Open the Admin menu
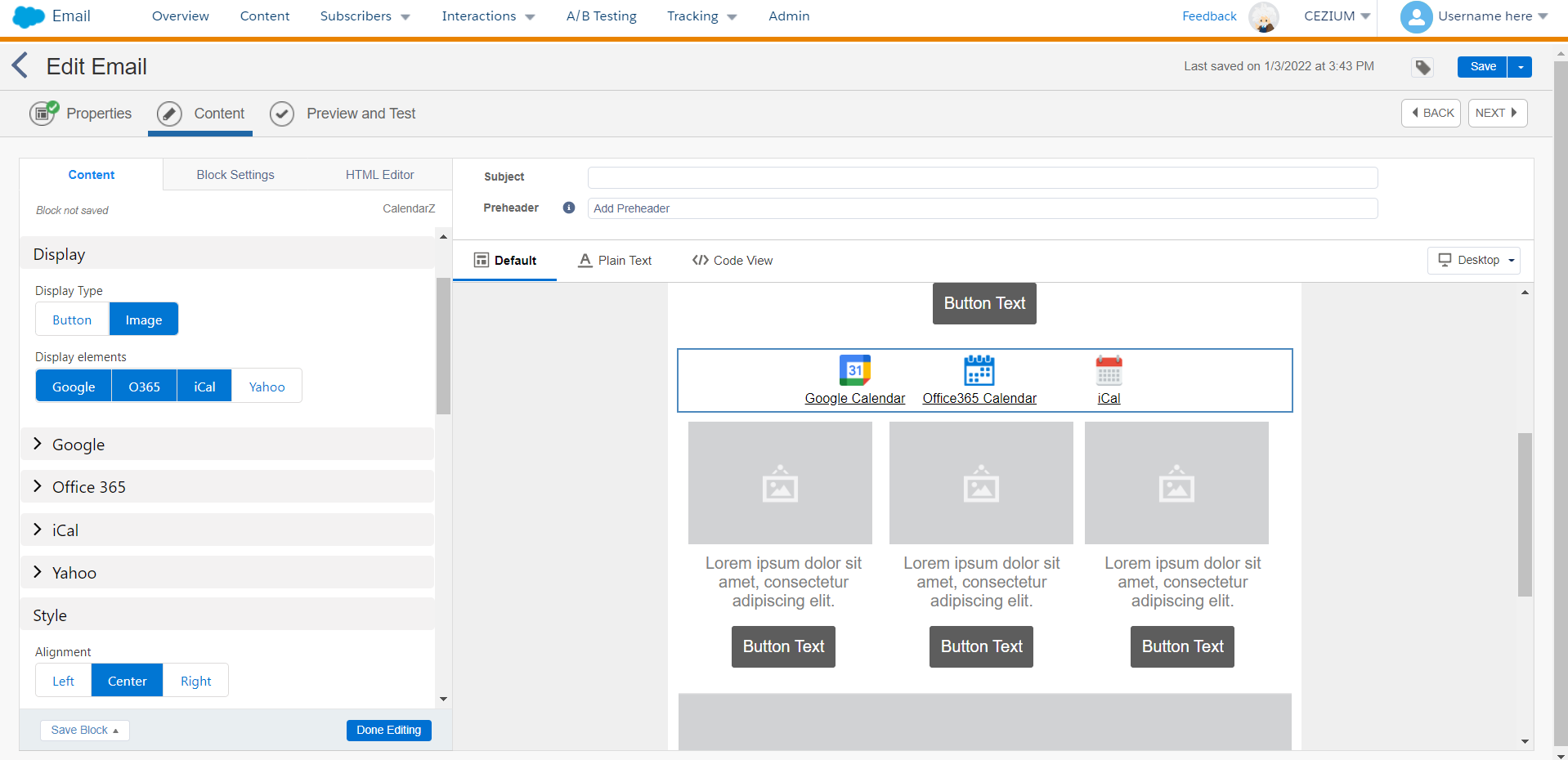 tap(788, 16)
